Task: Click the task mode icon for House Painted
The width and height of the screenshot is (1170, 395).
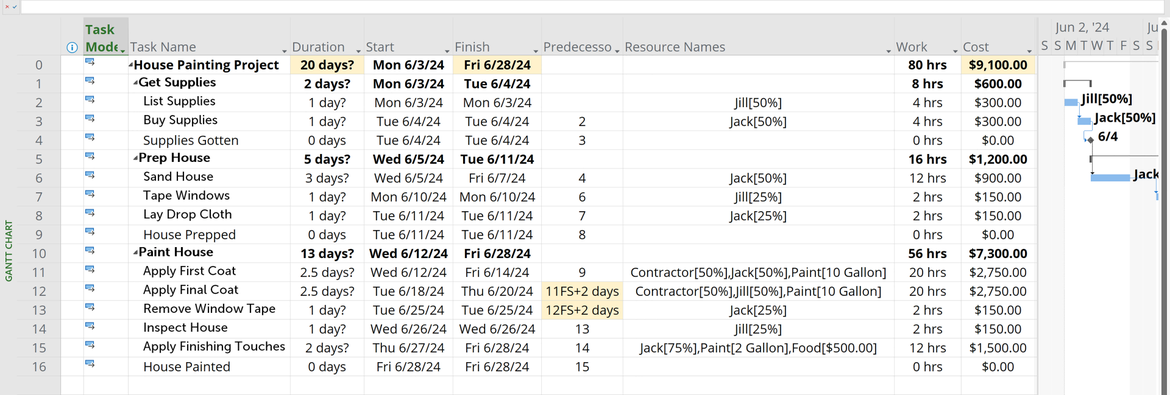Action: 90,364
